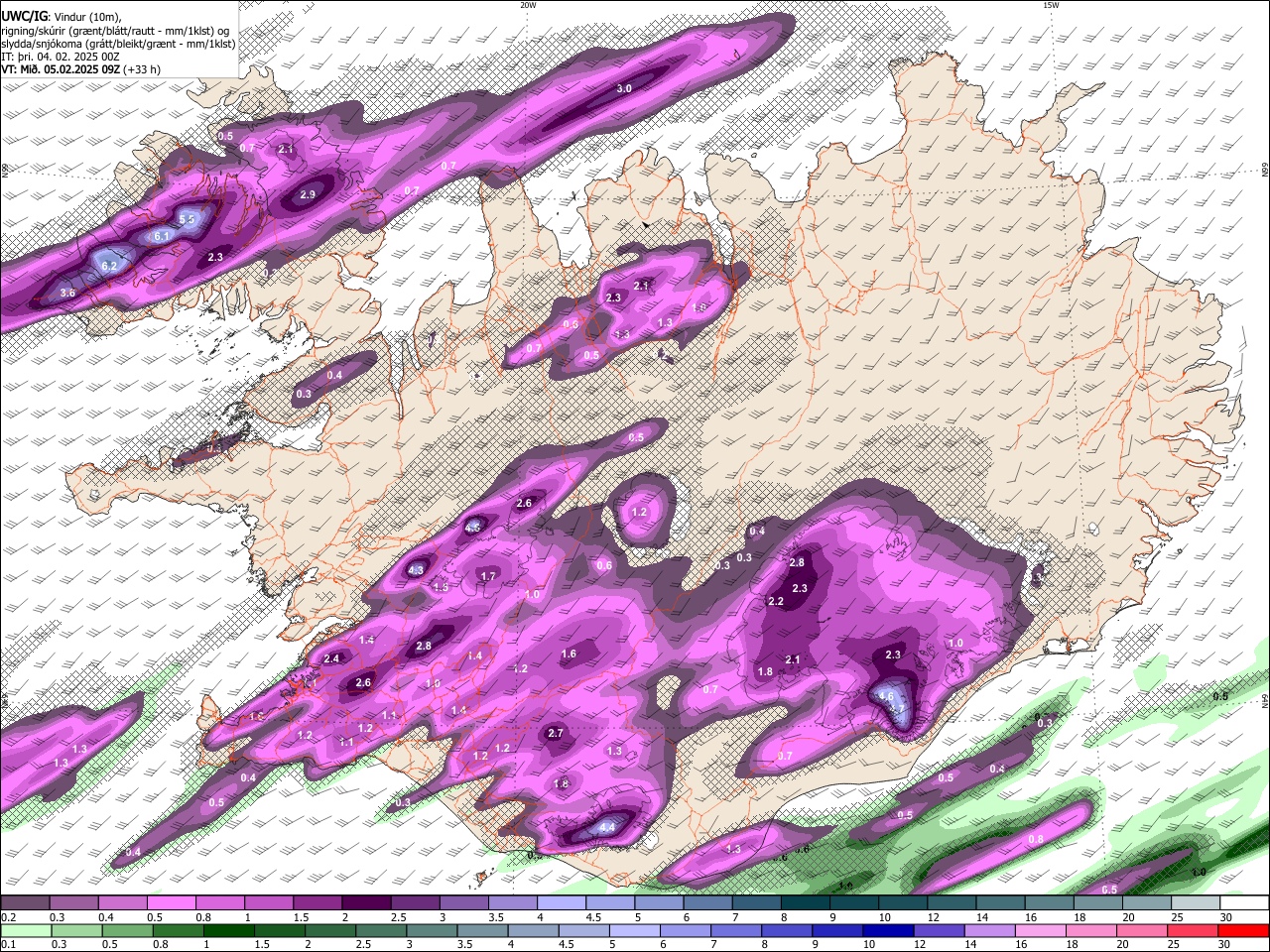1270x952 pixels.
Task: Click the 4.3 precipitation value
Action: point(416,570)
